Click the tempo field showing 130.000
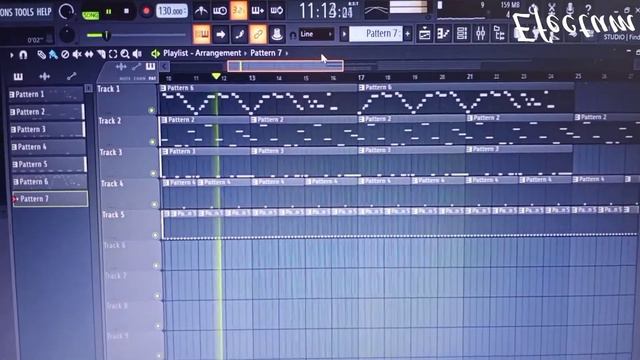The width and height of the screenshot is (640, 360). (172, 11)
